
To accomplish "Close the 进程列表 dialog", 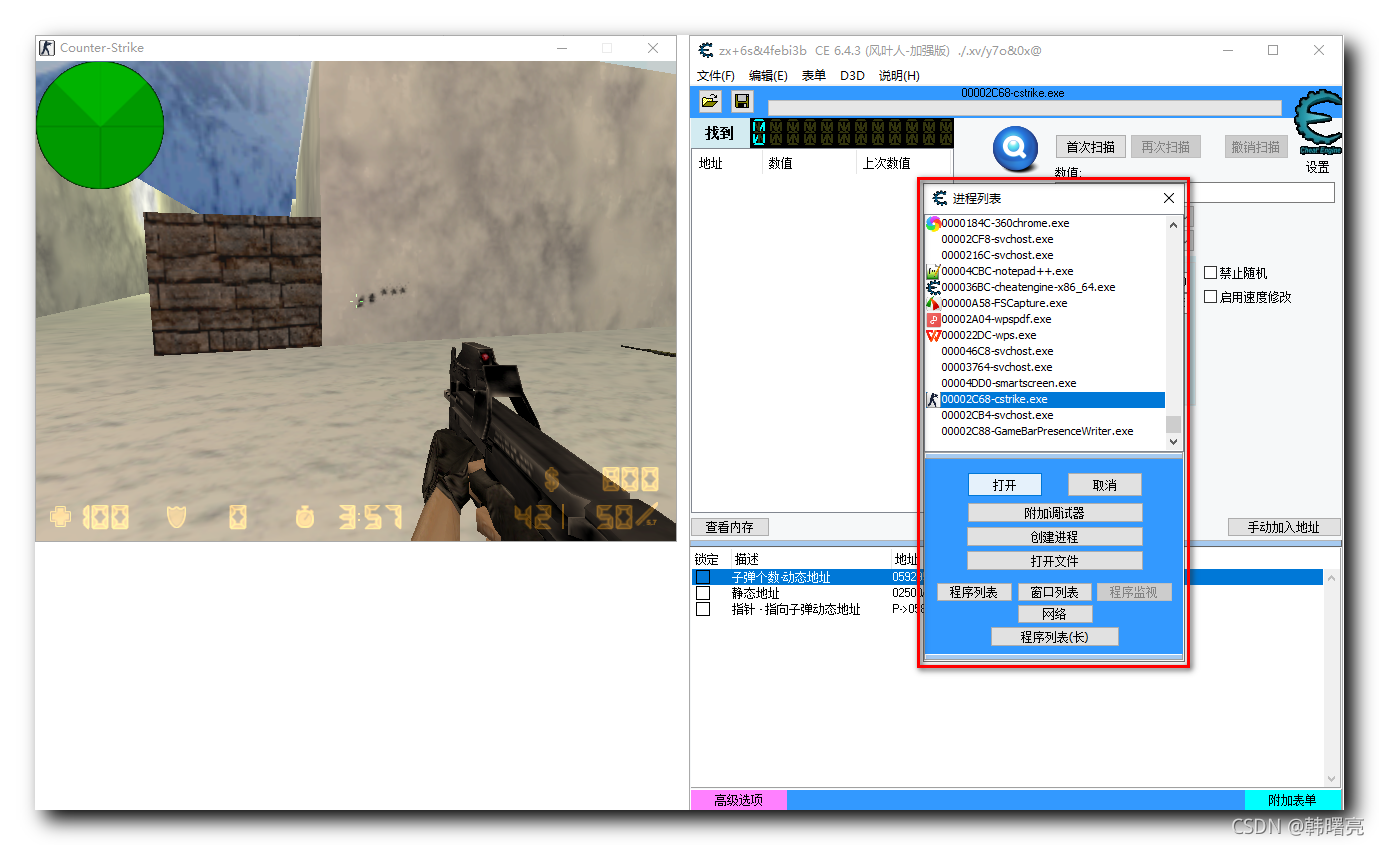I will [1168, 198].
